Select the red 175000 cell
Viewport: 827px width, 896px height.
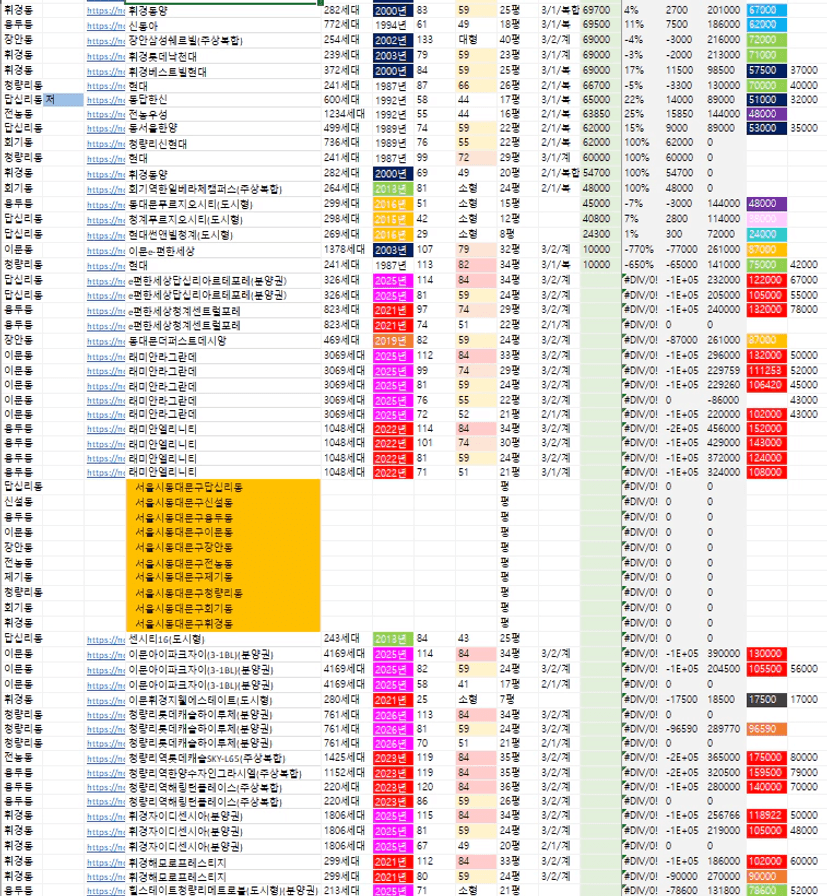(x=766, y=758)
